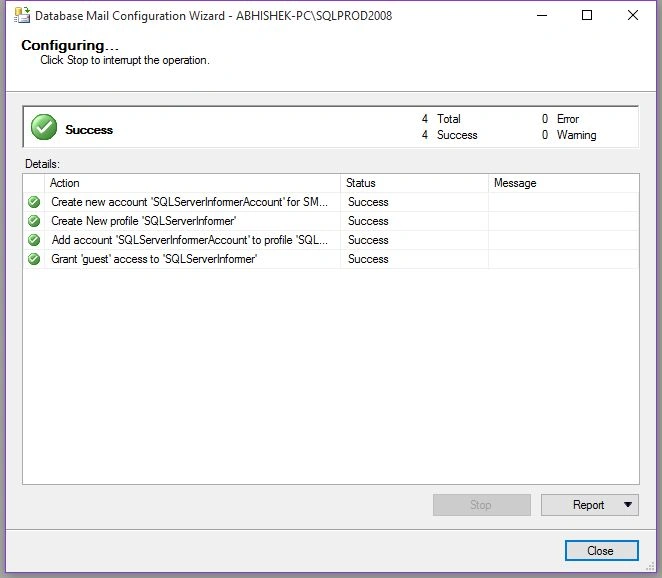Maximize the Database Mail Configuration Wizard window

click(587, 16)
